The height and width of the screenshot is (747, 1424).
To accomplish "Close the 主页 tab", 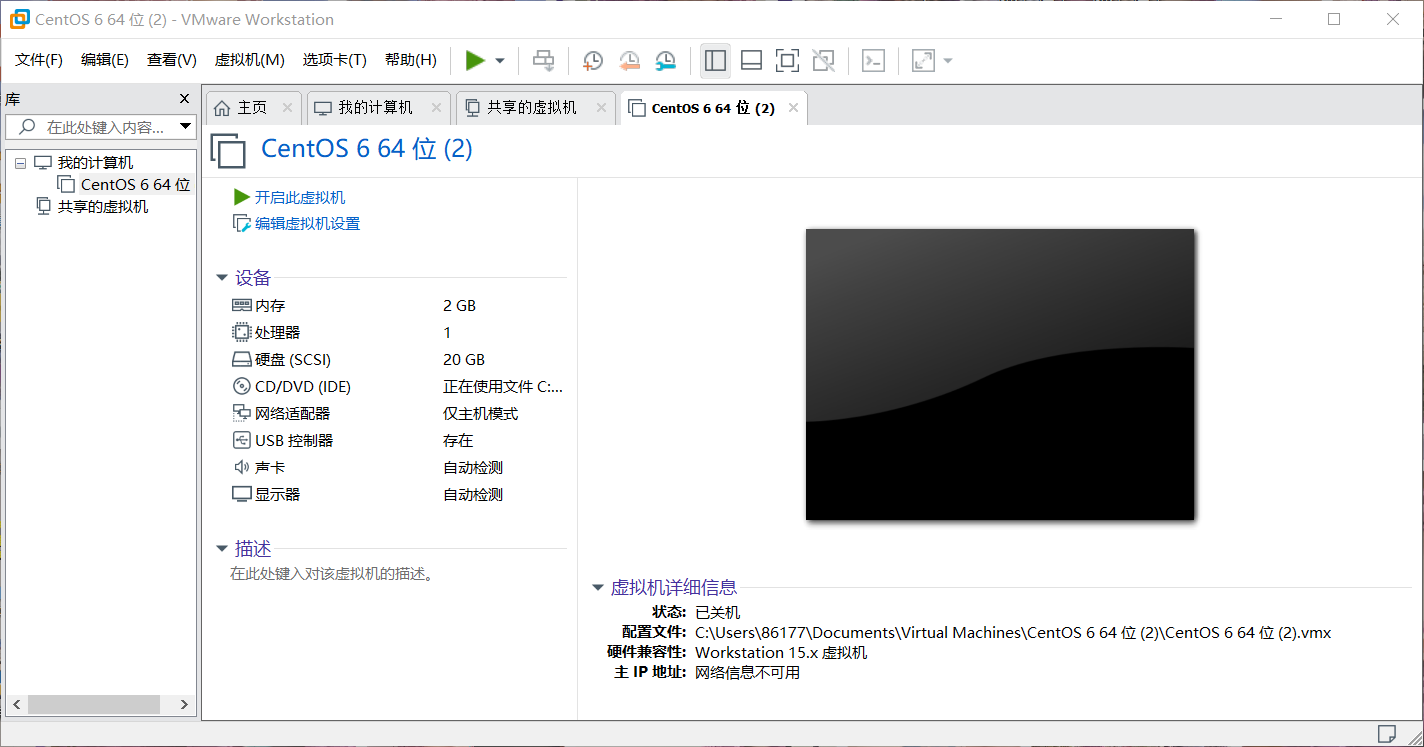I will pyautogui.click(x=287, y=108).
